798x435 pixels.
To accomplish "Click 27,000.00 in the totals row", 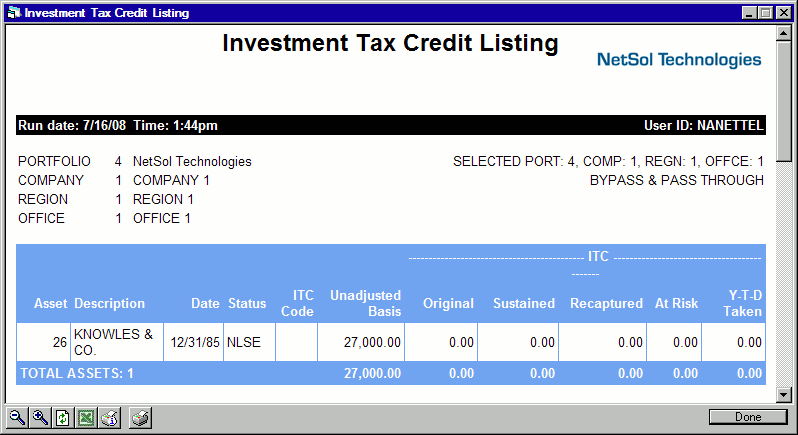I will click(372, 373).
